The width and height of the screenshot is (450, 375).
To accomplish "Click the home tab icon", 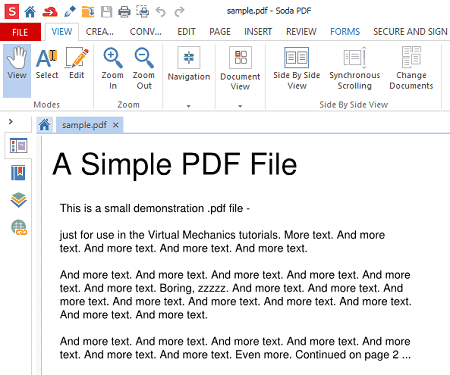I will [44, 125].
